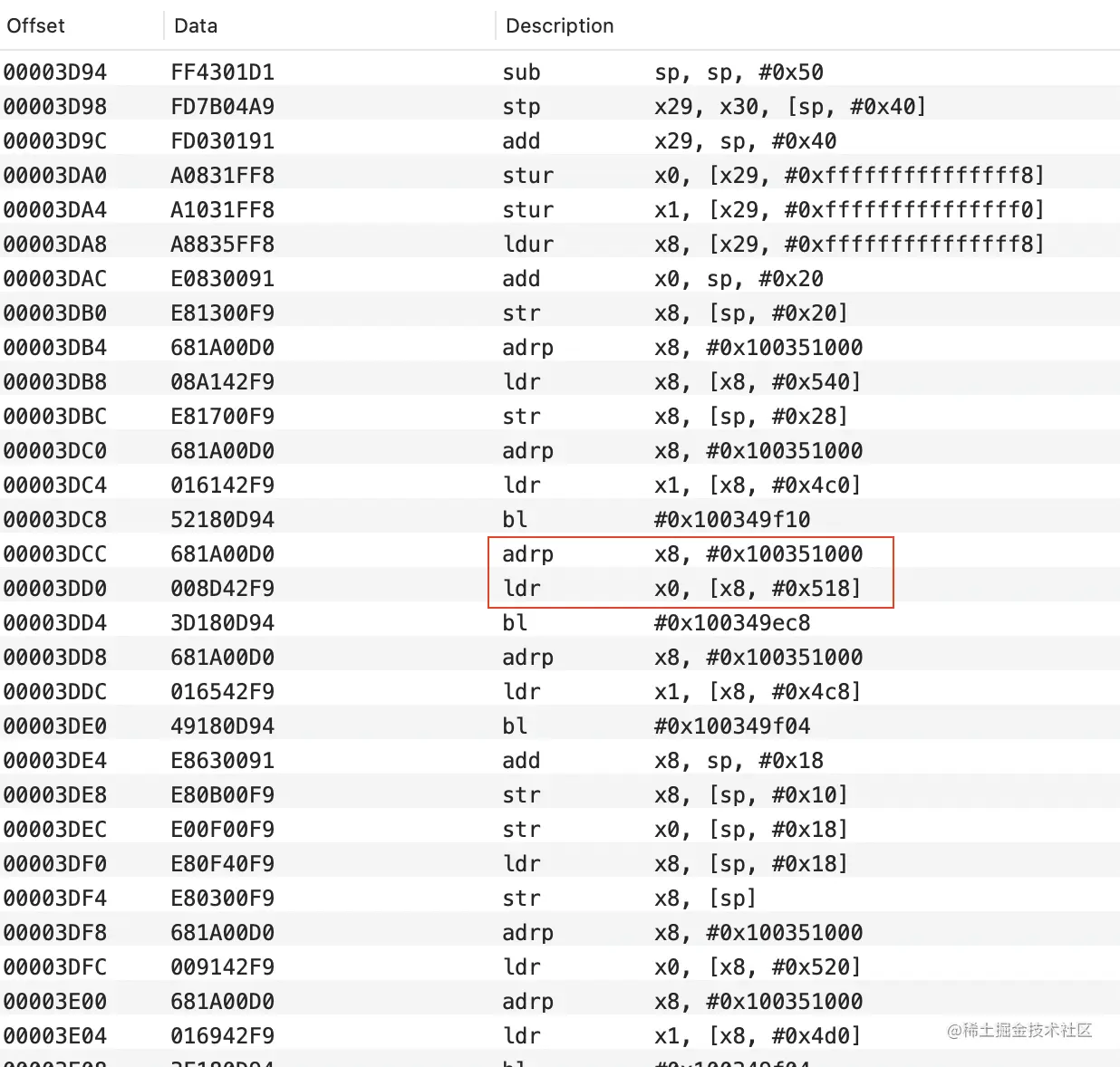Select data value 008D42F9
The height and width of the screenshot is (1067, 1120).
pyautogui.click(x=222, y=589)
